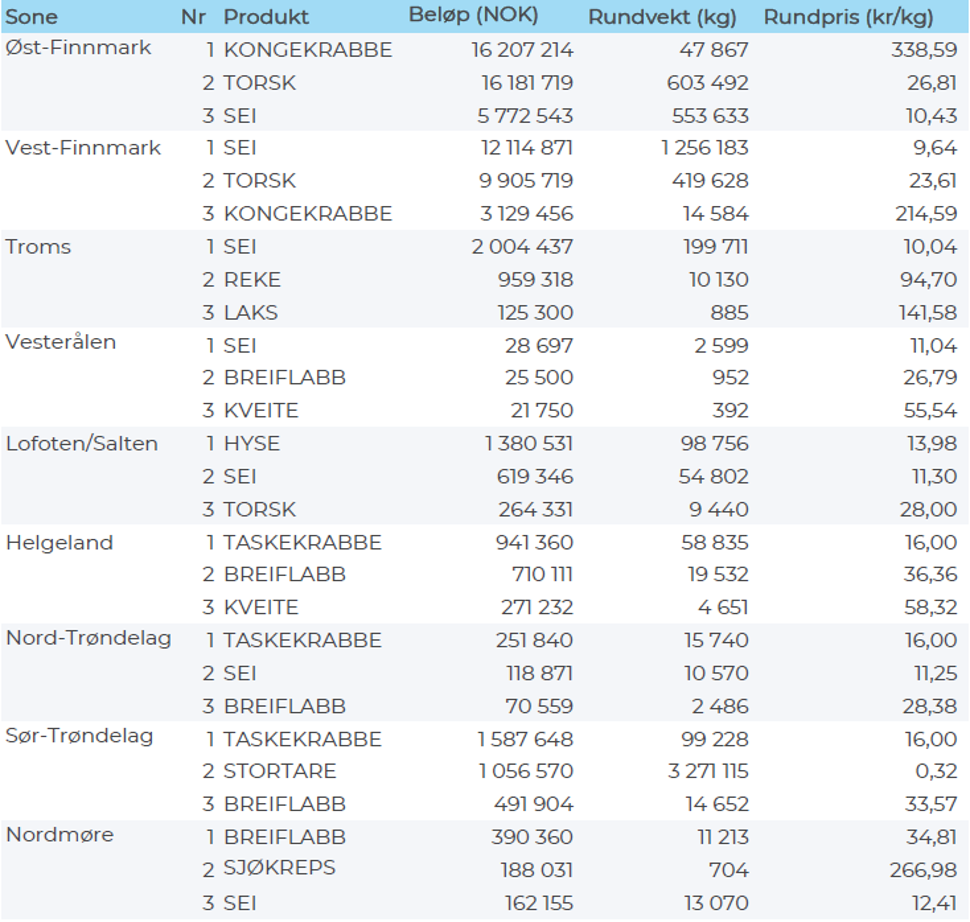Click the Troms zone label

pos(38,247)
